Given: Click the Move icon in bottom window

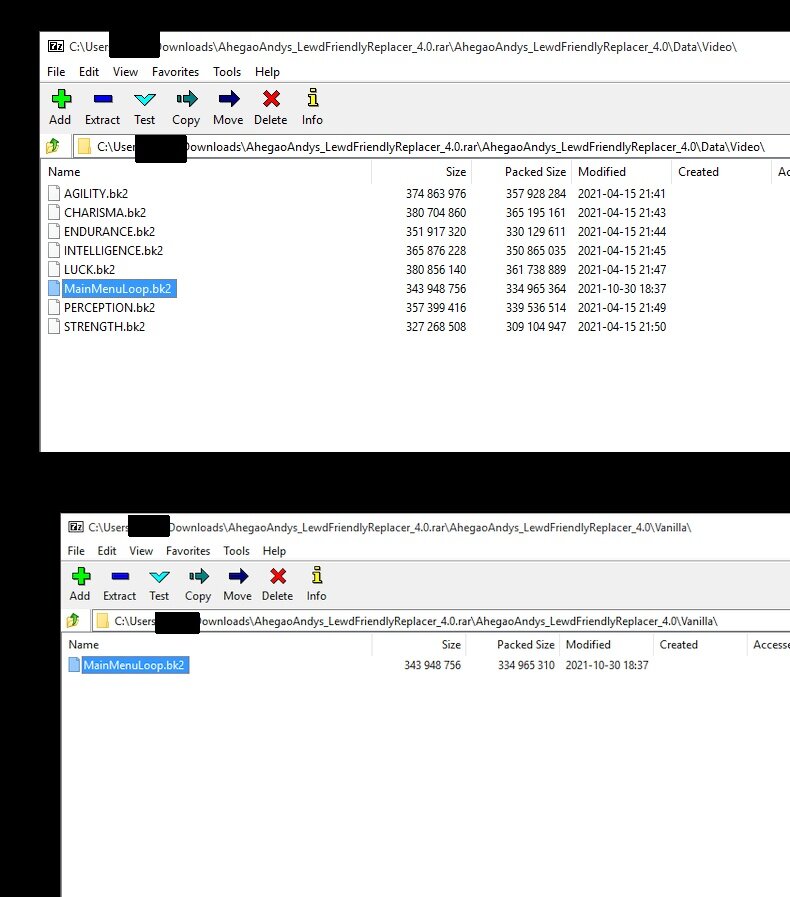Looking at the screenshot, I should 237,576.
